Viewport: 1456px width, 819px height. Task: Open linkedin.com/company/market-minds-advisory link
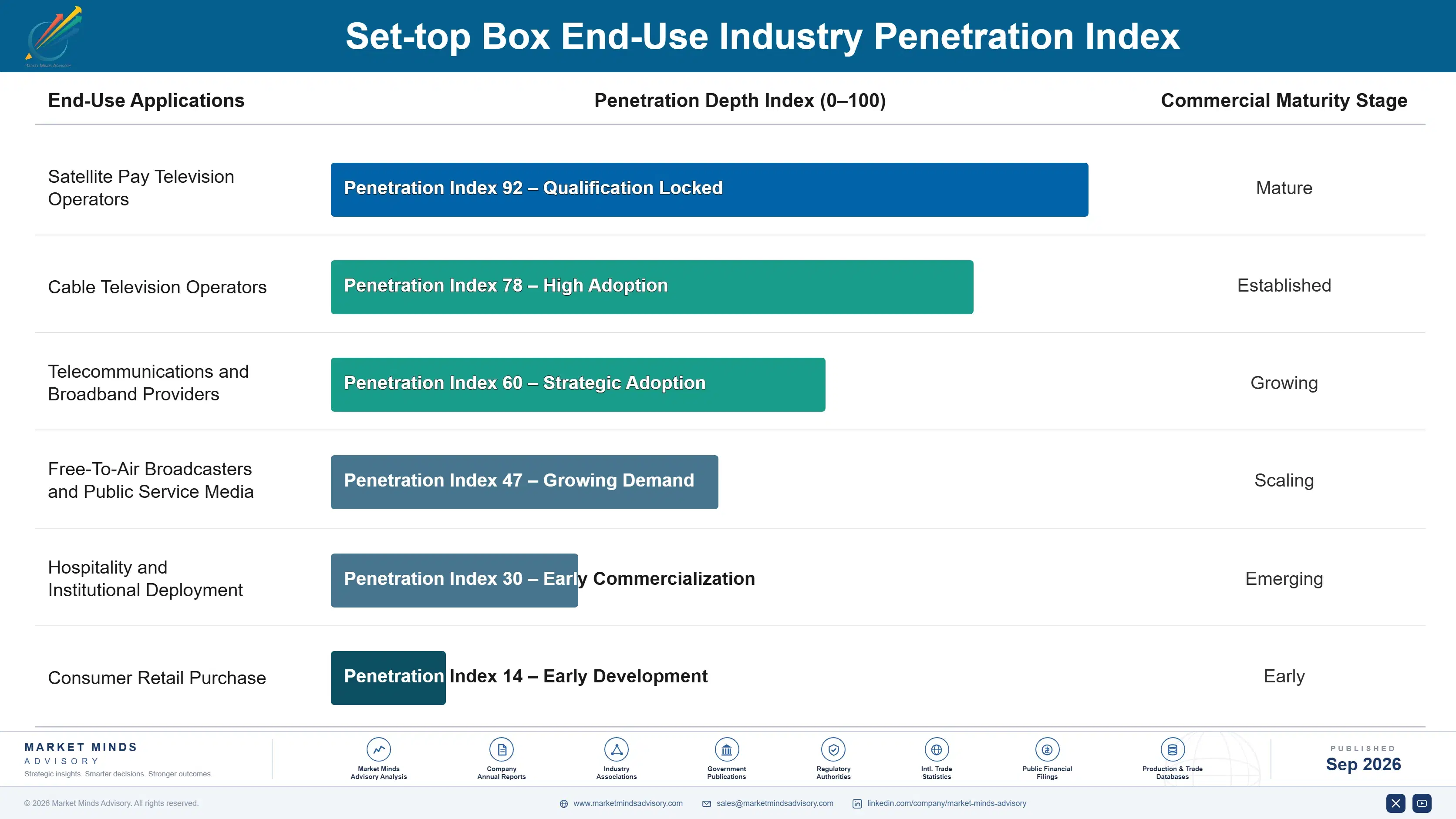(x=947, y=803)
